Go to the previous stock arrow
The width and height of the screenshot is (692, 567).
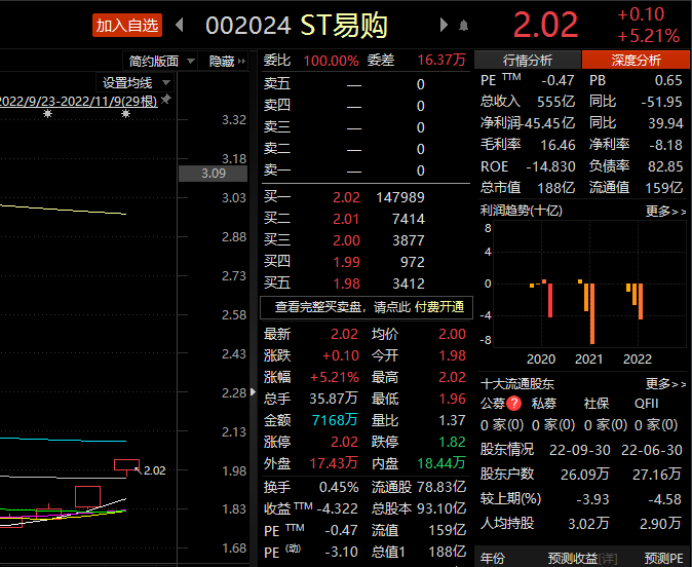click(180, 25)
